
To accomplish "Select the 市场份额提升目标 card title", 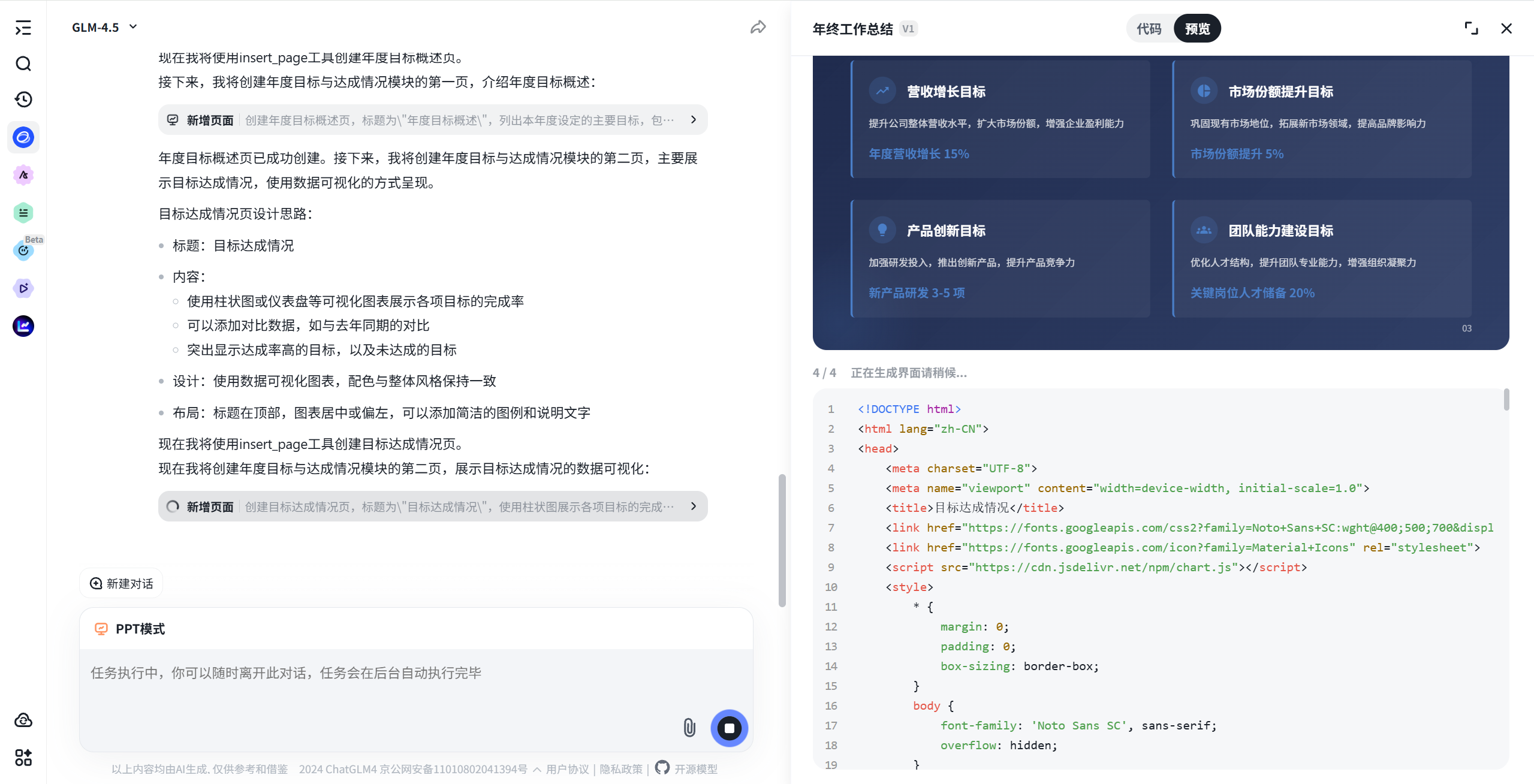I will [x=1280, y=92].
